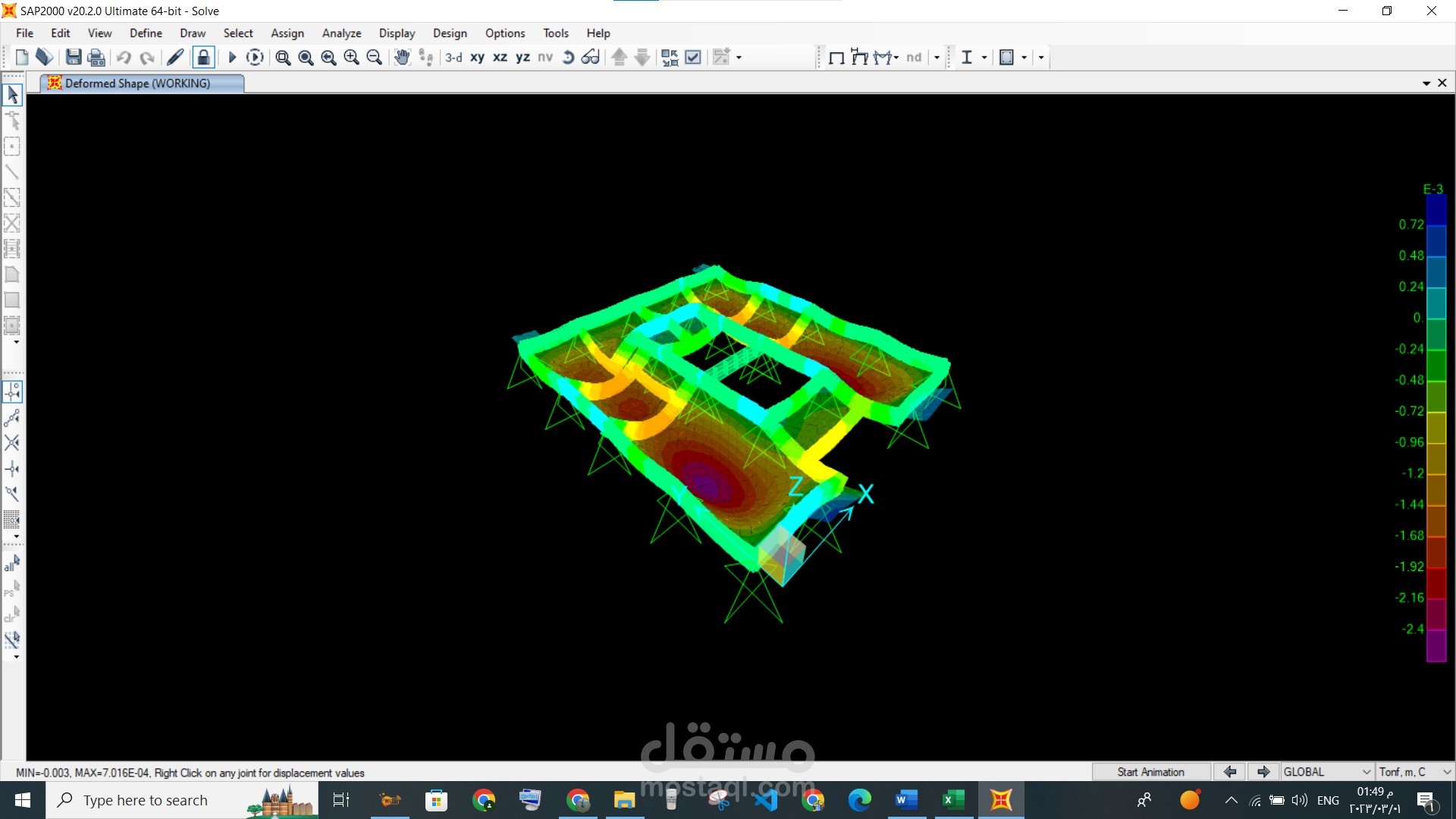Switch to the 3-d view

[453, 58]
